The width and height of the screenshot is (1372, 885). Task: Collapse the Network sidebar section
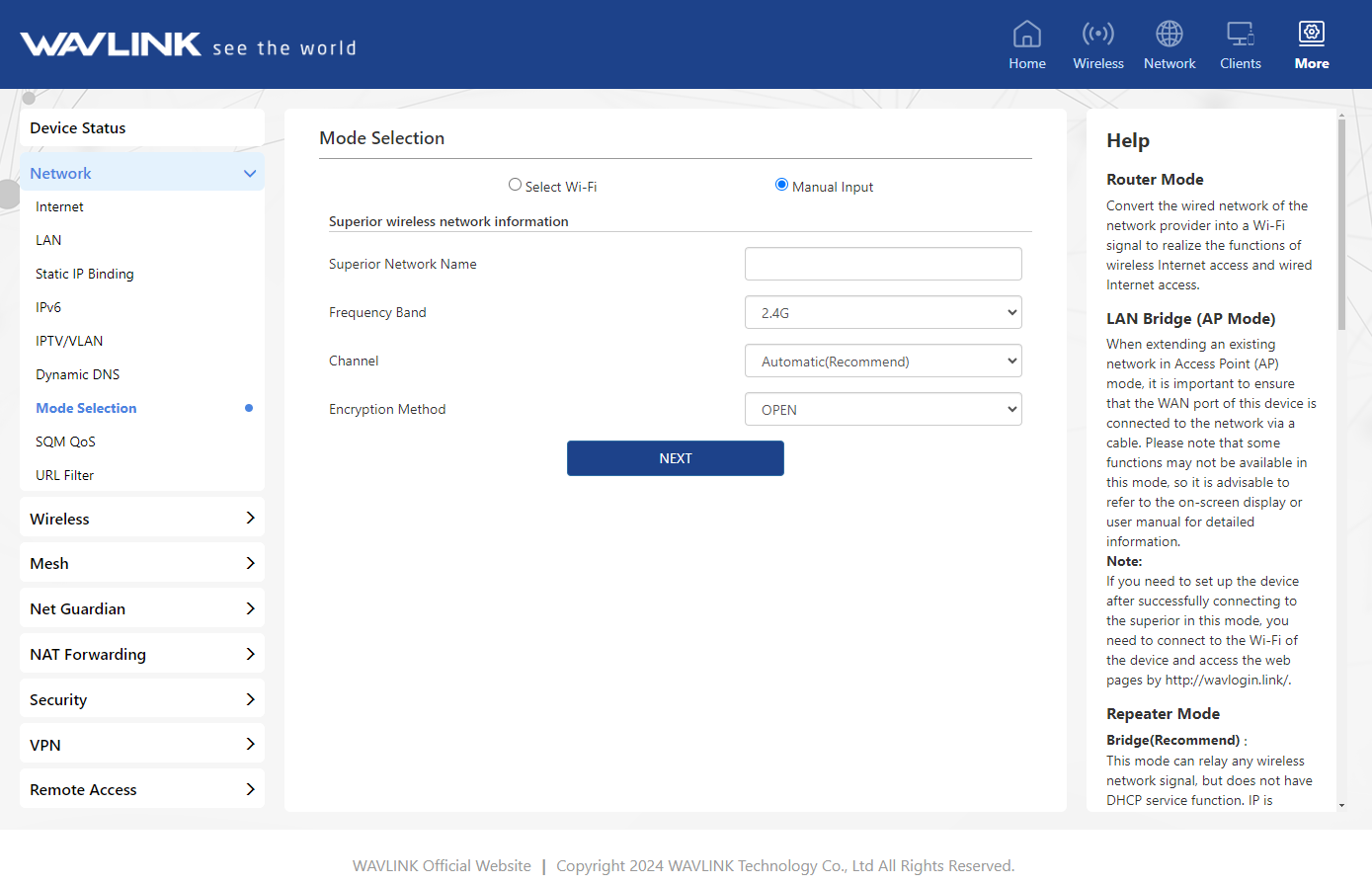(250, 174)
